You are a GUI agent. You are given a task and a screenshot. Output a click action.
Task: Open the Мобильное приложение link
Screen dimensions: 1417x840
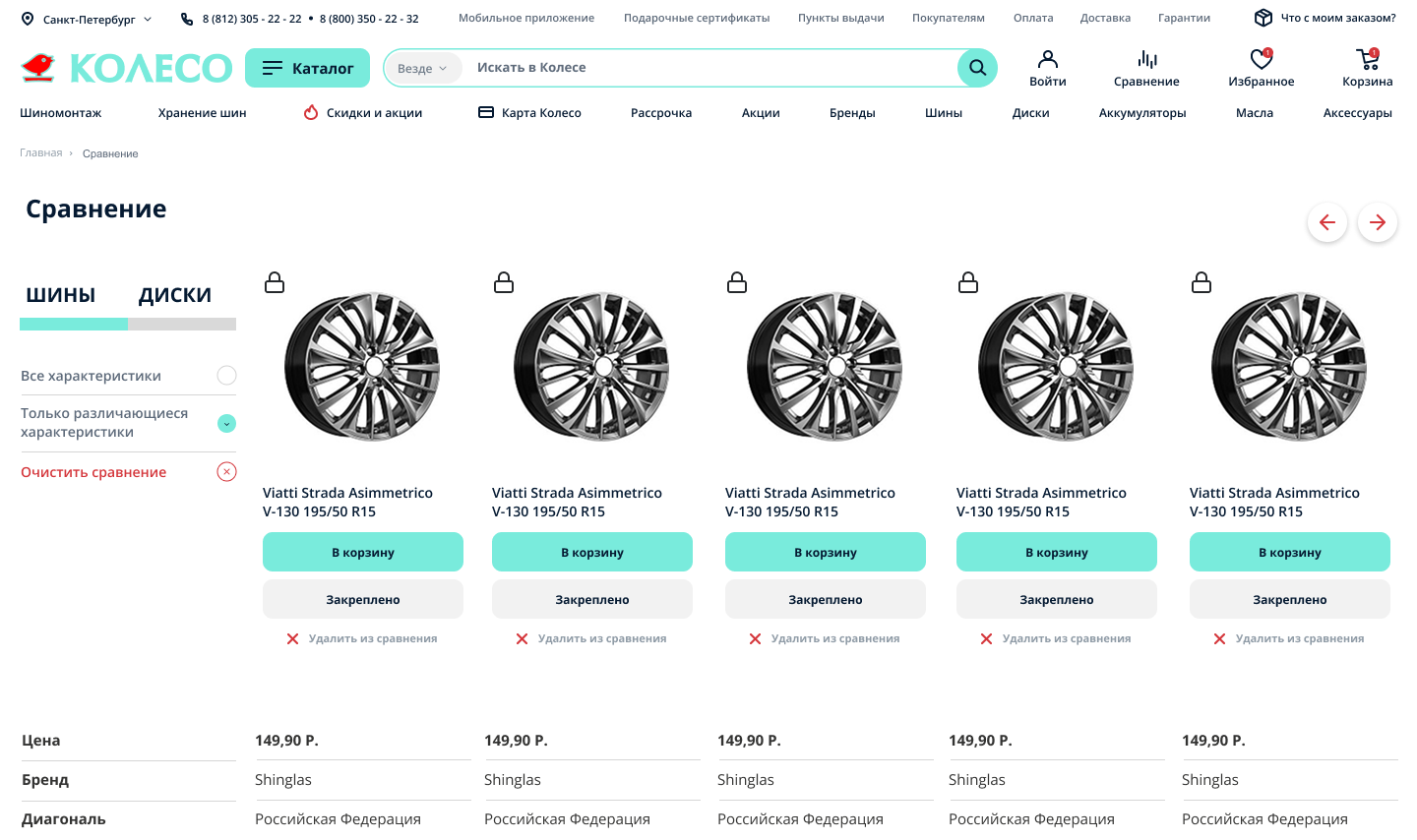[x=526, y=18]
